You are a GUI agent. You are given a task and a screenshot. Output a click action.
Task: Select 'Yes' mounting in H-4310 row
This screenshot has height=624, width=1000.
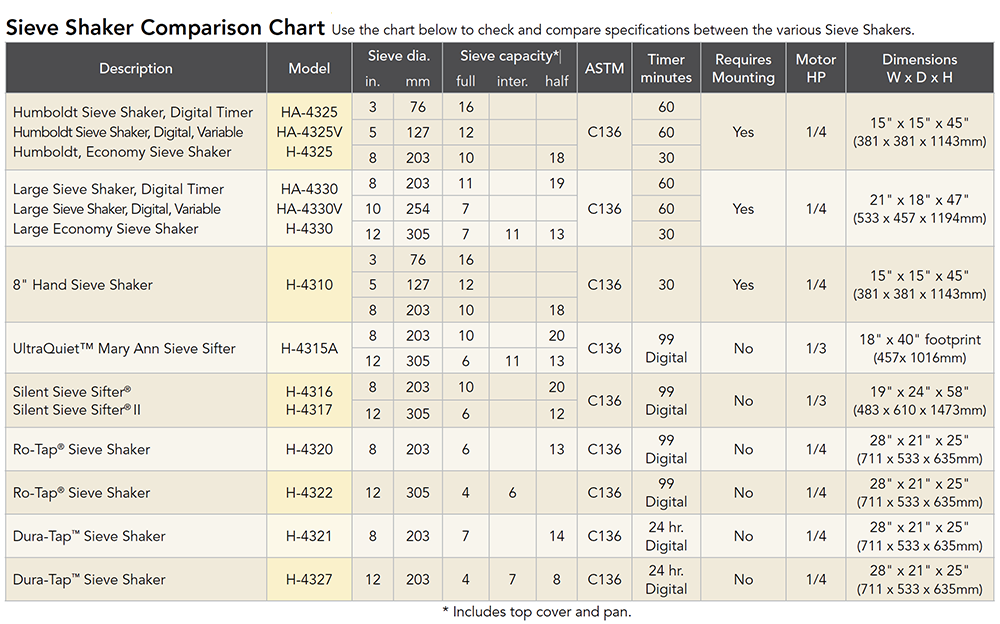743,285
